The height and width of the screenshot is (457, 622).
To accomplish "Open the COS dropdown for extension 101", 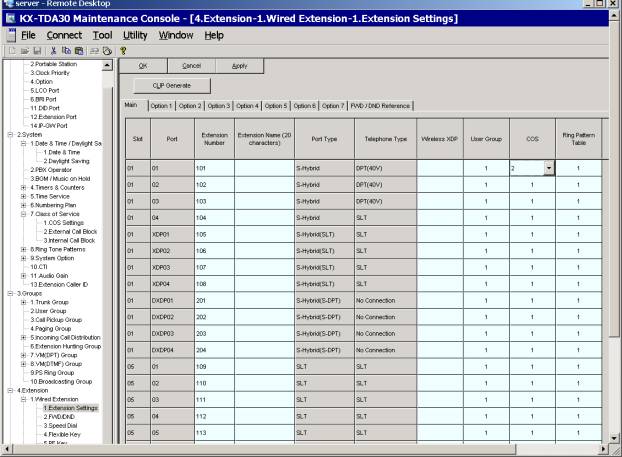I will (x=549, y=169).
